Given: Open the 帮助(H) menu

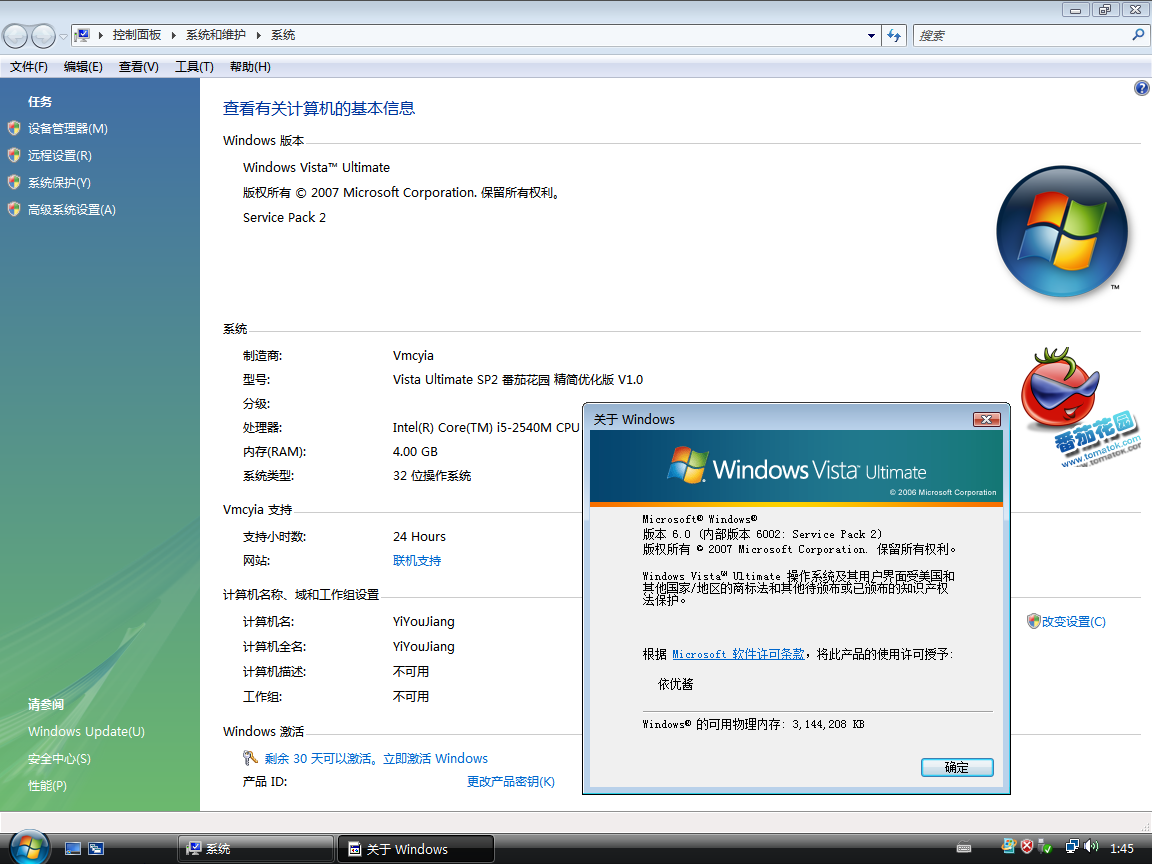Looking at the screenshot, I should click(250, 67).
